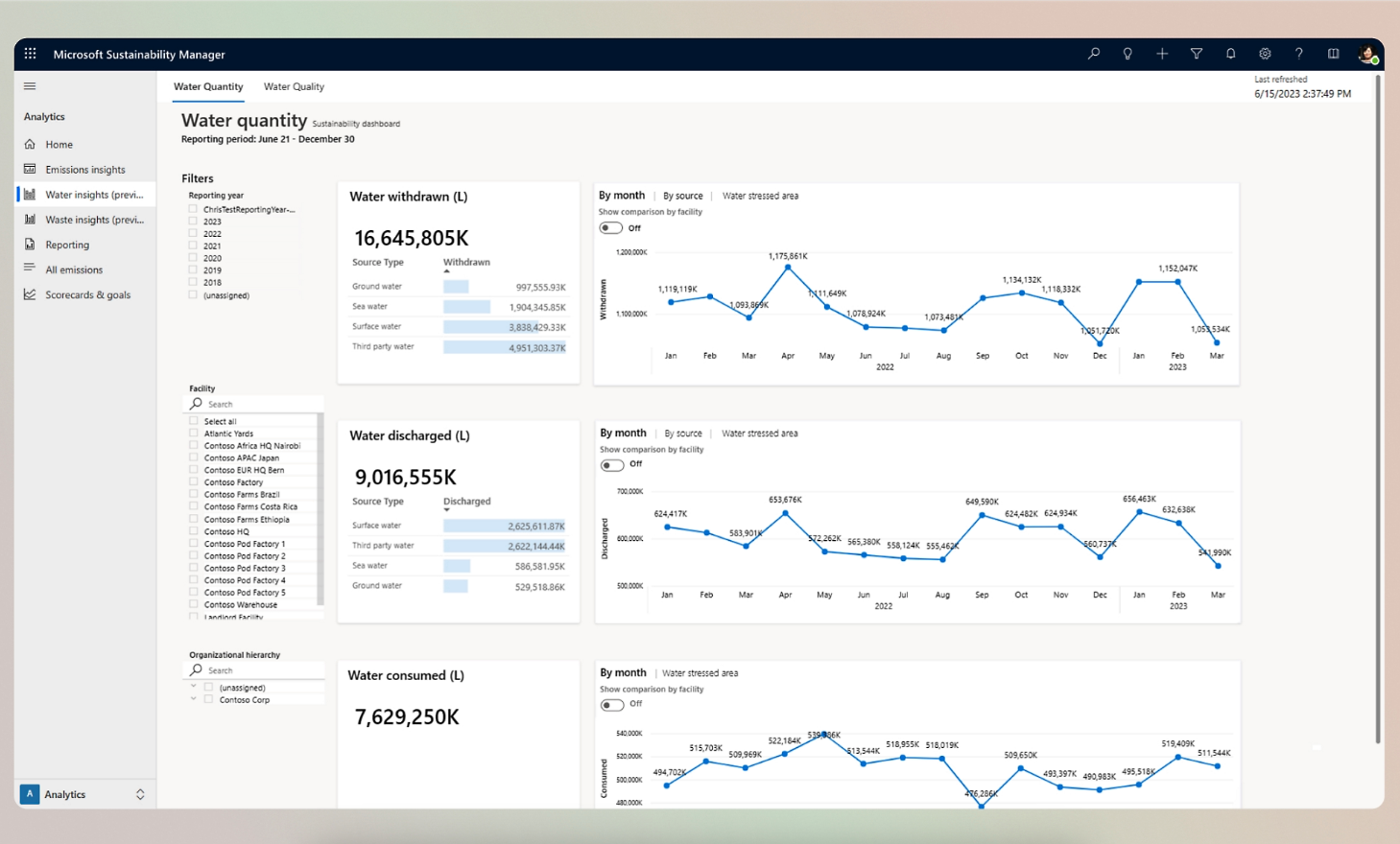1400x844 pixels.
Task: Open the Analytics area switcher chevrons
Action: (140, 794)
